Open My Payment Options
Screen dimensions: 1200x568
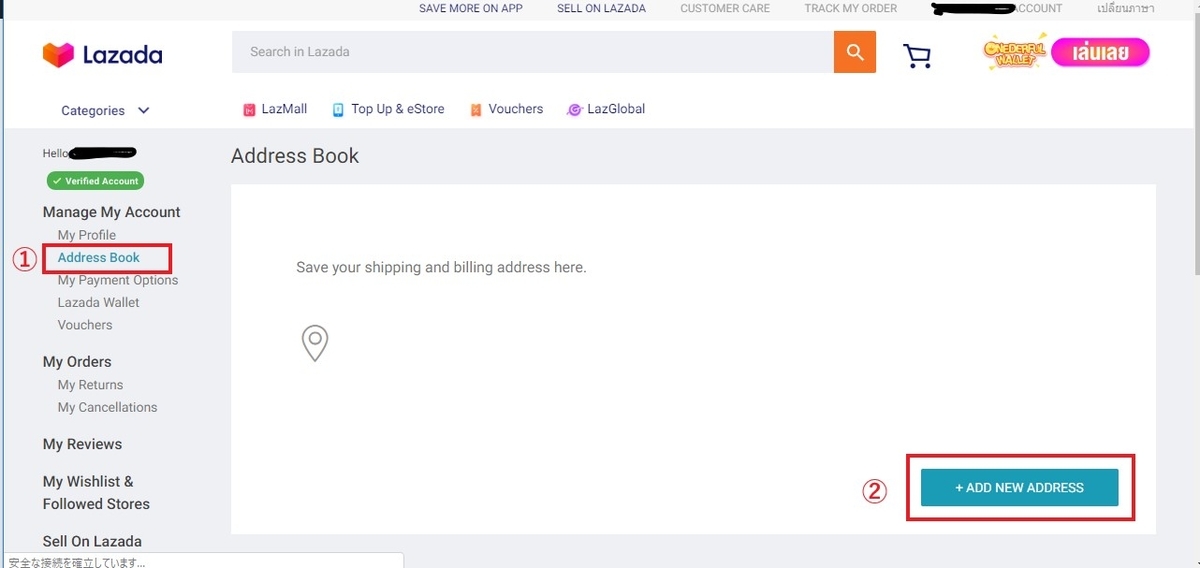pos(118,280)
